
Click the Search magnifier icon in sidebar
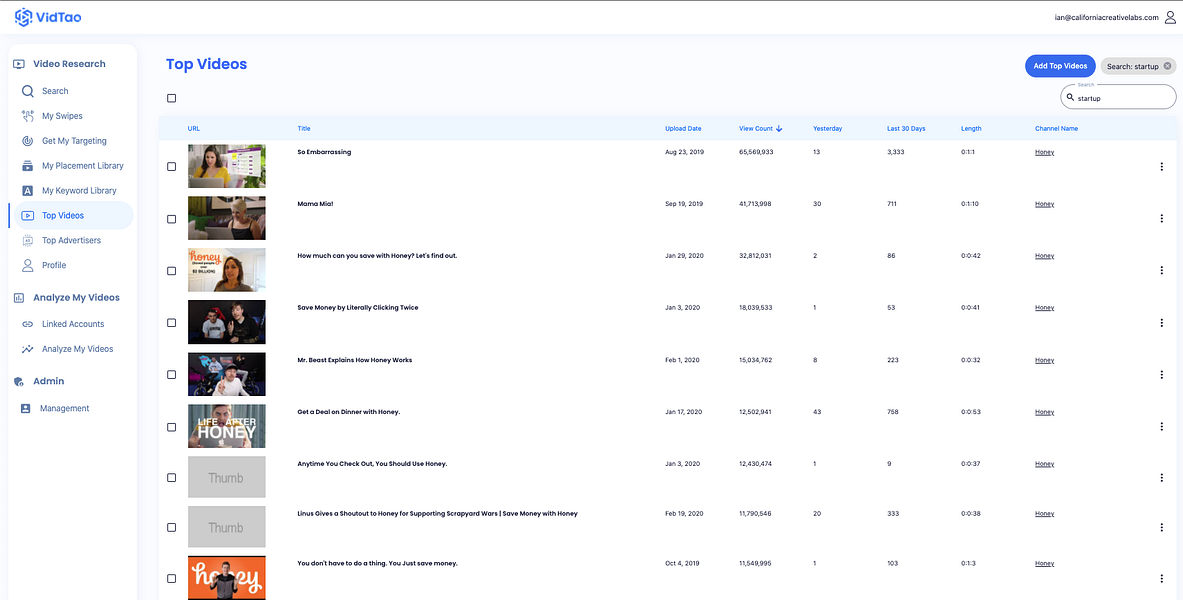pos(28,91)
